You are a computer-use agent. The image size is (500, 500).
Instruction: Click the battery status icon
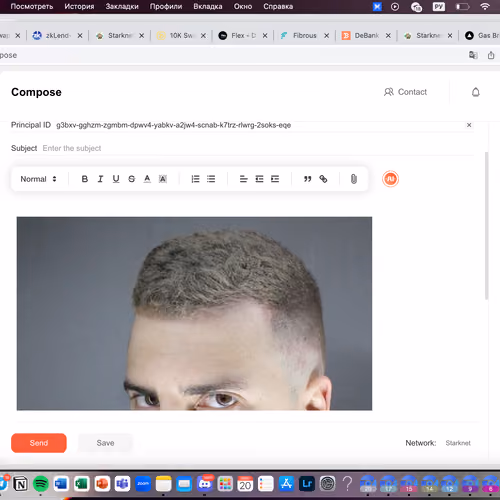coord(462,7)
